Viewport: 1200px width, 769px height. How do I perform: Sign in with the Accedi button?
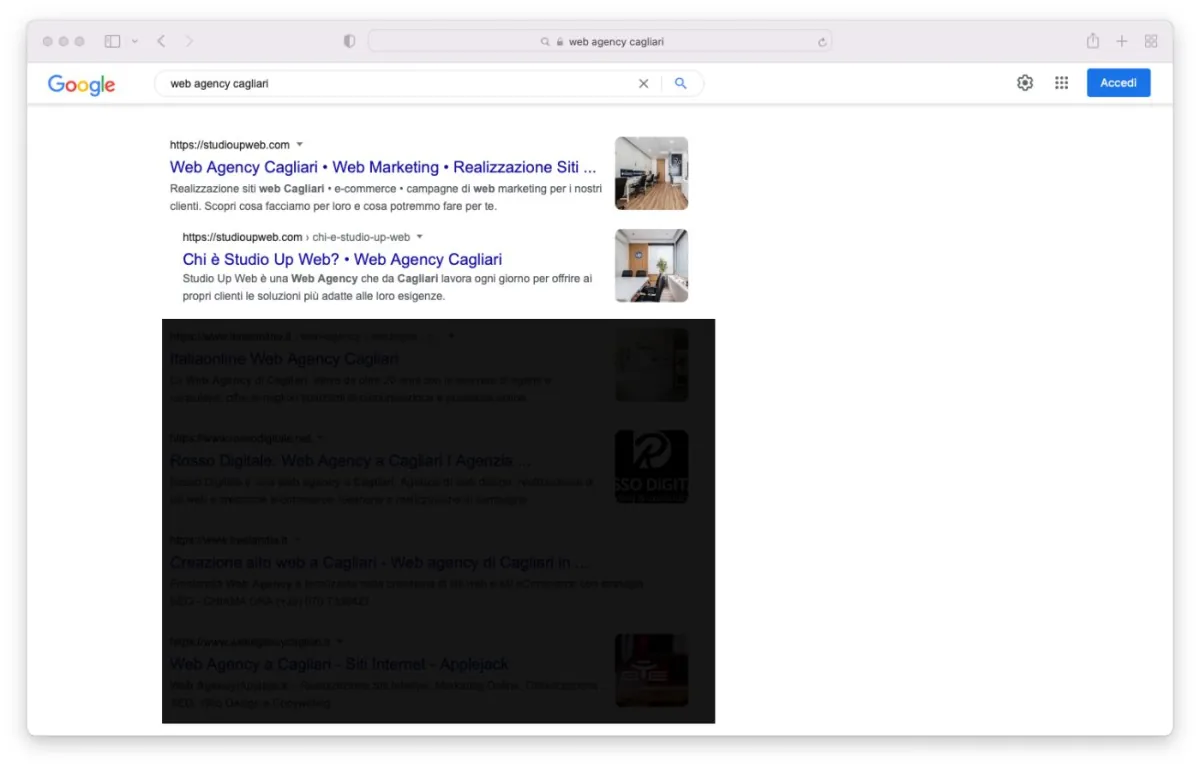[1118, 83]
